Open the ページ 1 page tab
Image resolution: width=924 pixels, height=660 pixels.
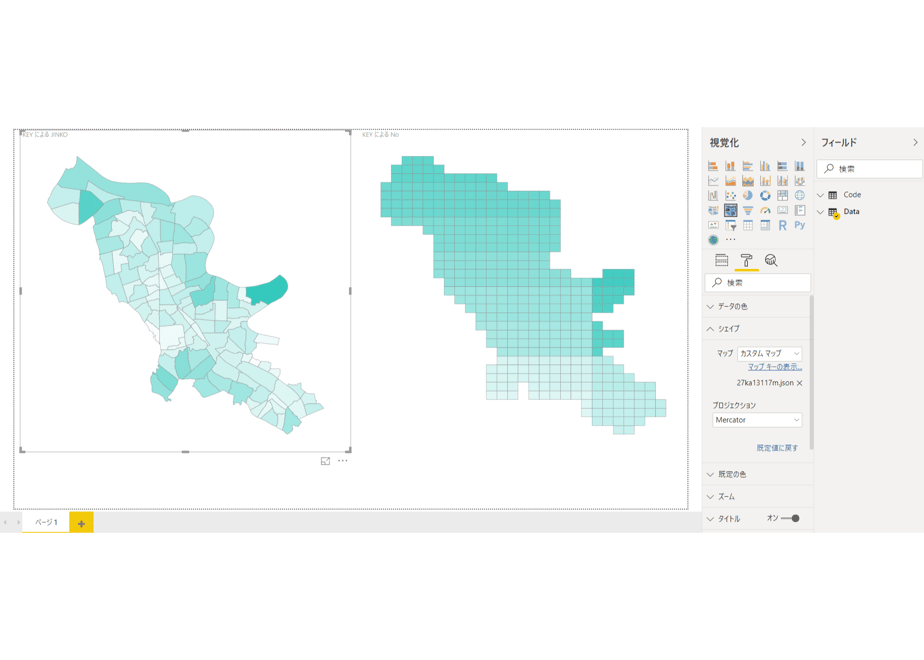pyautogui.click(x=46, y=522)
